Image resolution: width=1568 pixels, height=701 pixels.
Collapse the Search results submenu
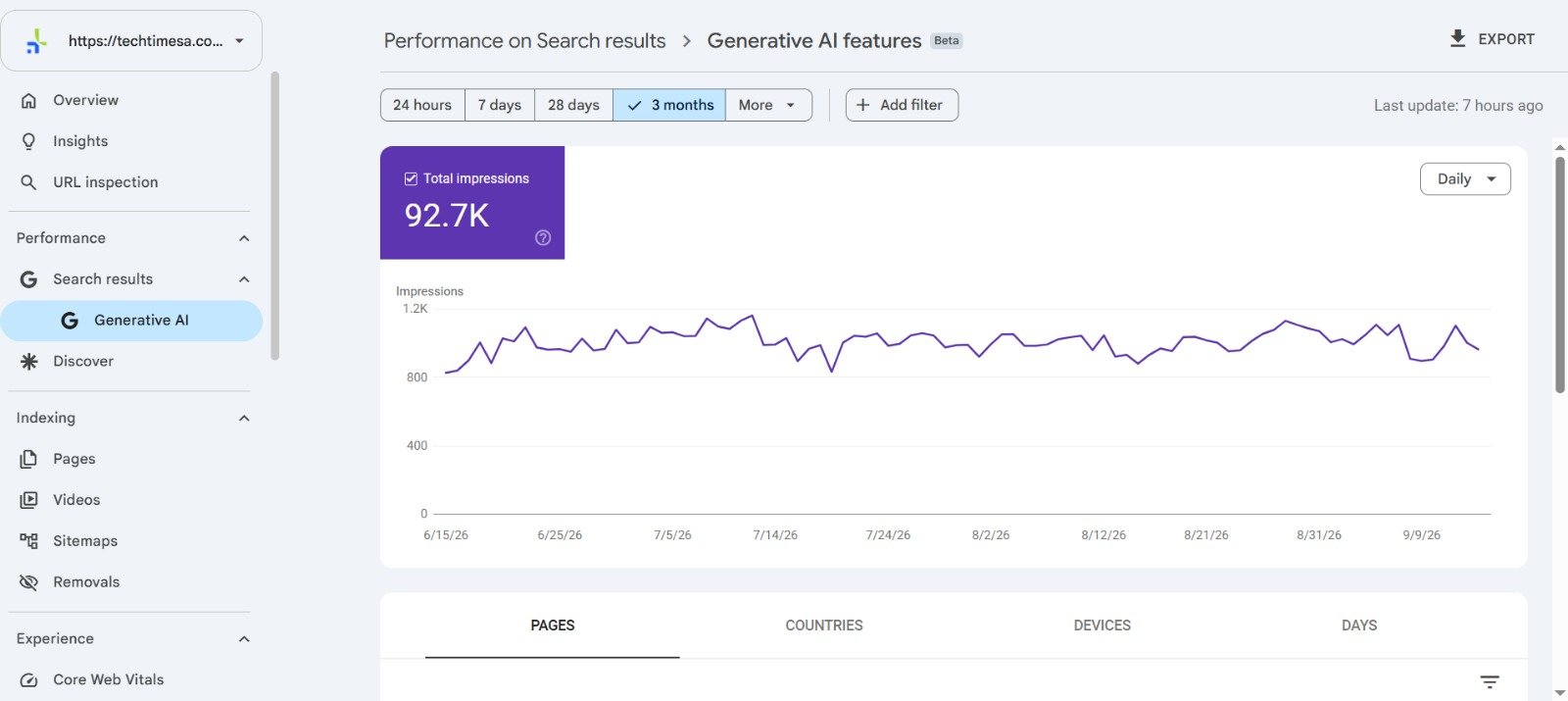click(x=244, y=279)
